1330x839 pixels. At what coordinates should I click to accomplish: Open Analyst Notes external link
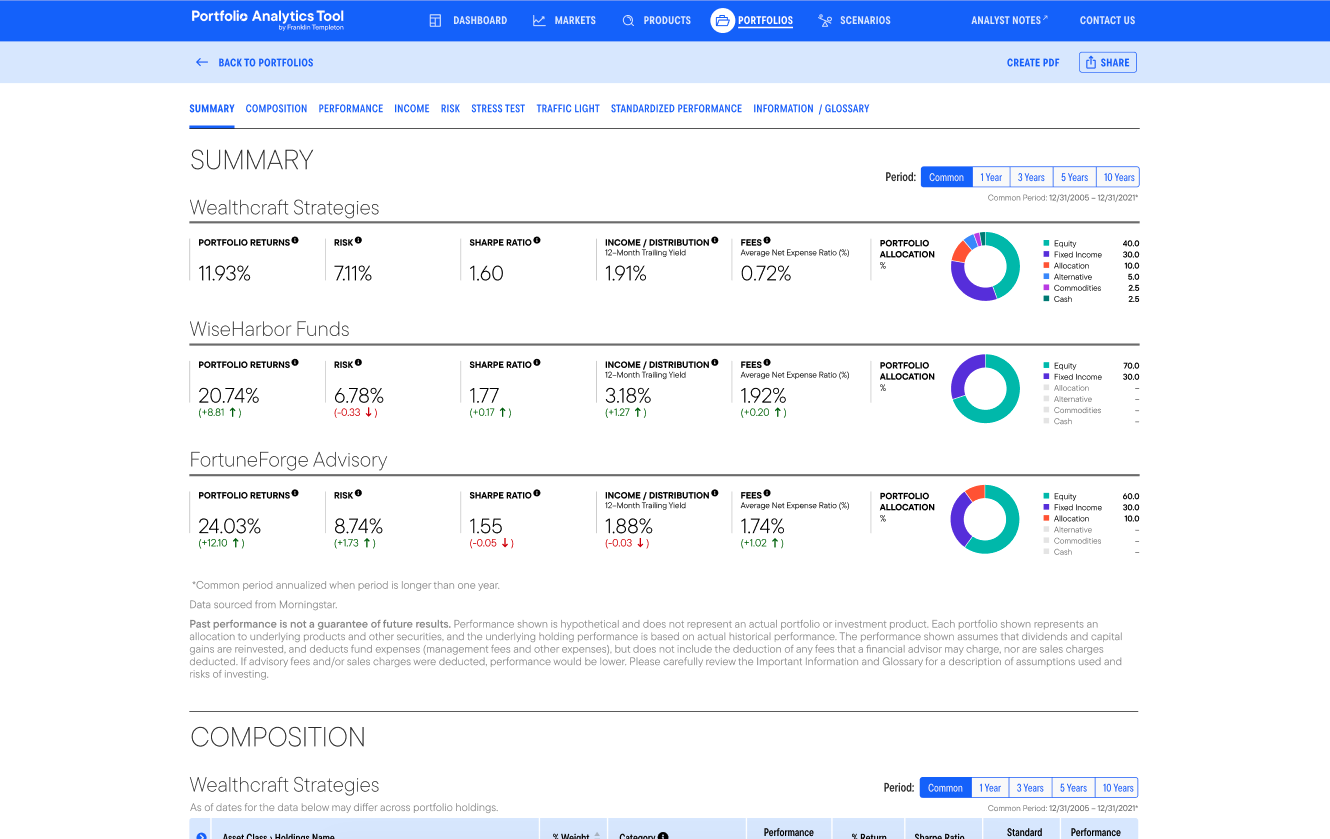point(1009,20)
